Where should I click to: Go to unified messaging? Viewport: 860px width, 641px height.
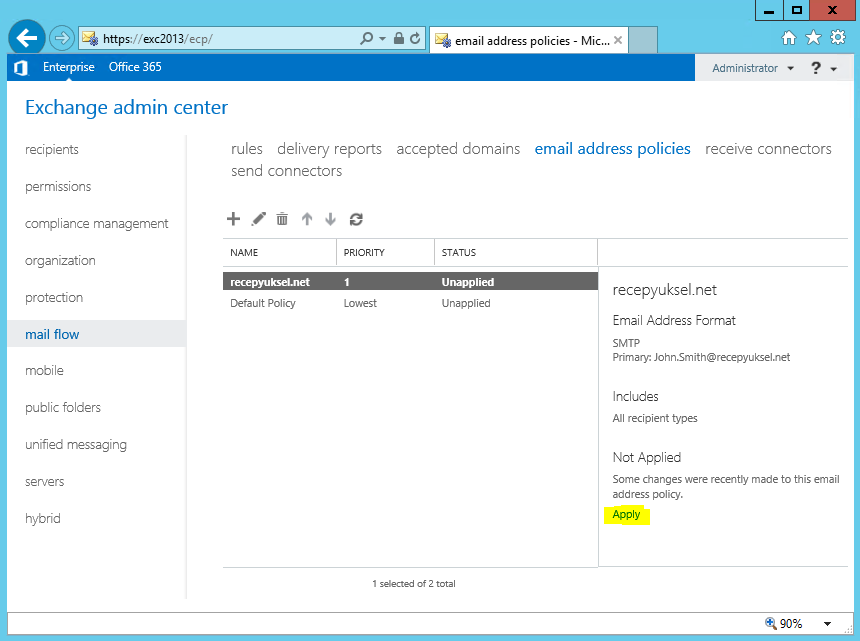pyautogui.click(x=76, y=445)
